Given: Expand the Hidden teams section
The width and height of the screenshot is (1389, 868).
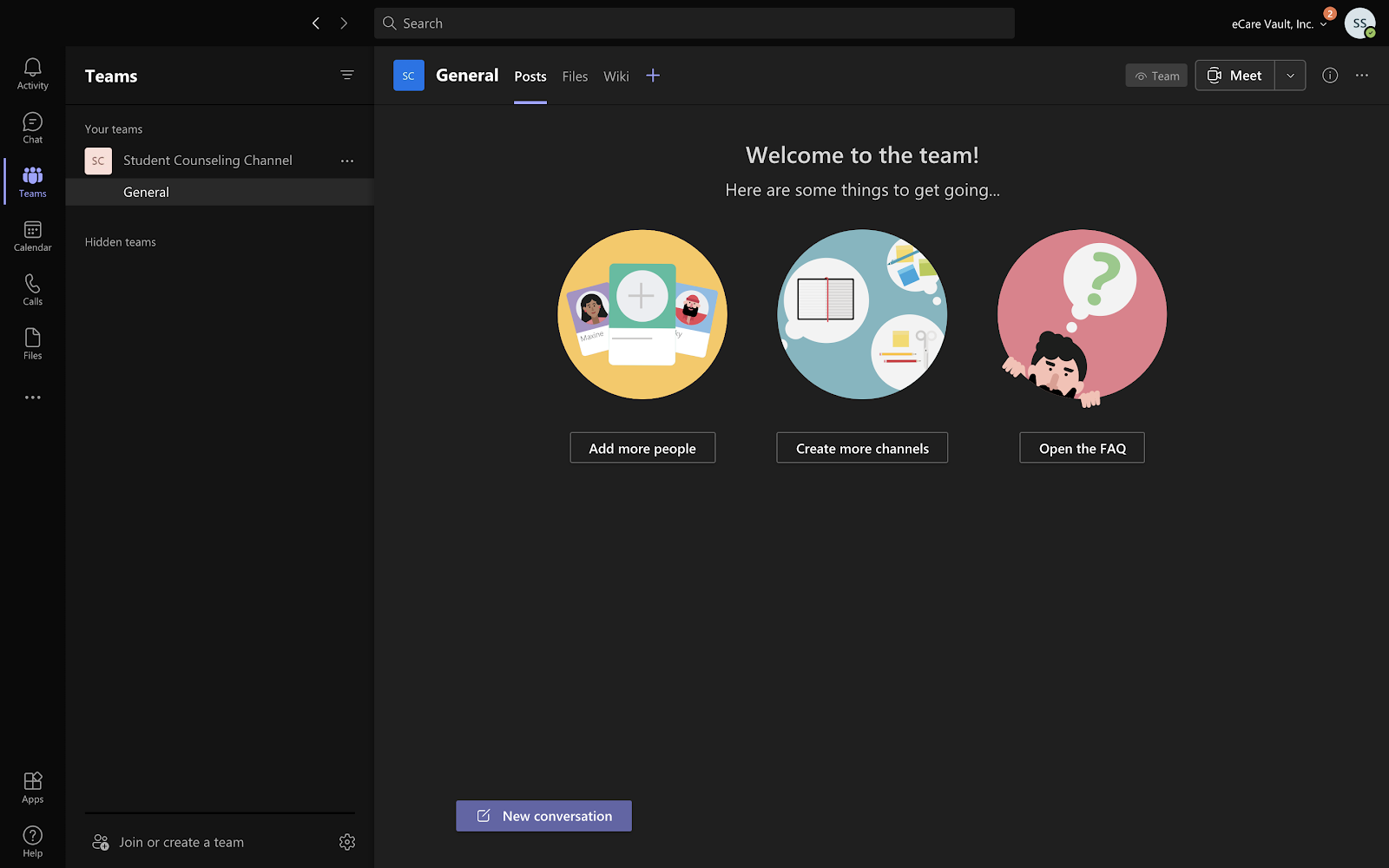Looking at the screenshot, I should point(121,242).
